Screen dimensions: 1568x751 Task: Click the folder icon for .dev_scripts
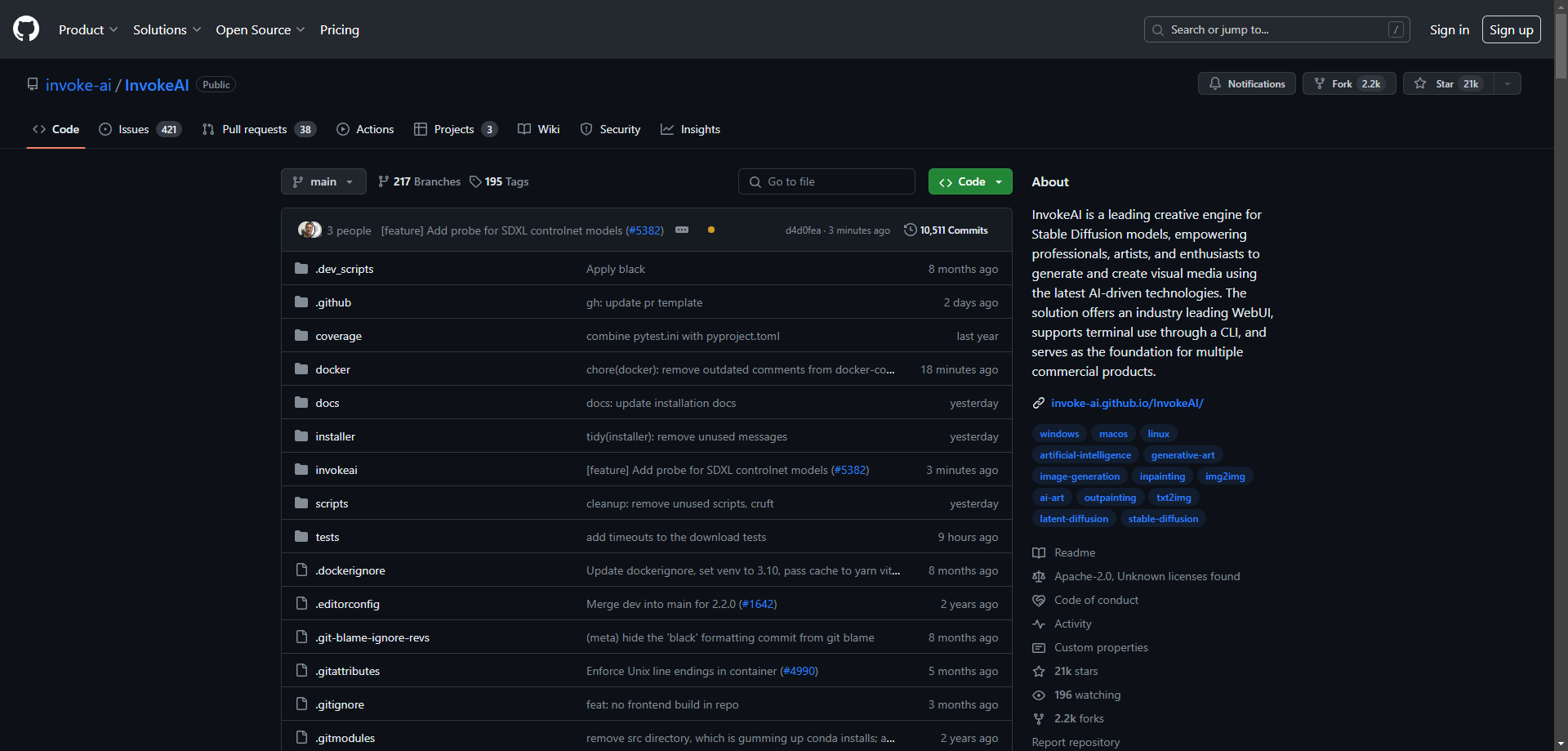click(301, 268)
